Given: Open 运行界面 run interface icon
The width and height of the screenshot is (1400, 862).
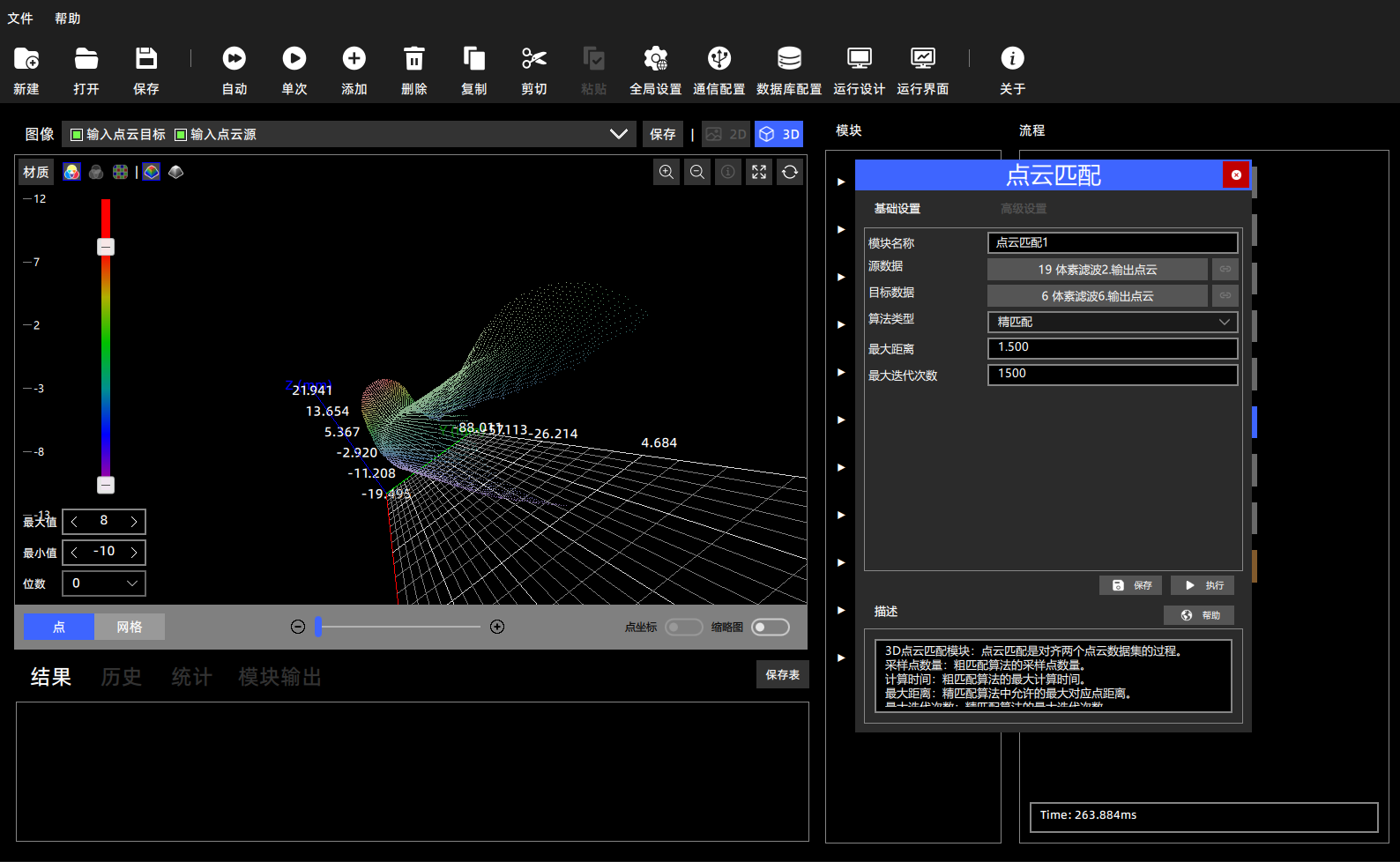Looking at the screenshot, I should [x=923, y=59].
